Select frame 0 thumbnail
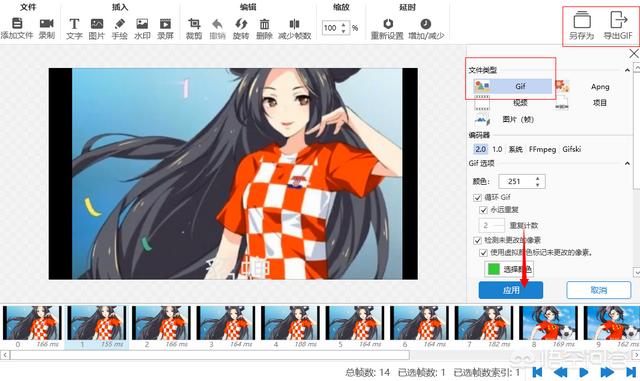 [32, 323]
